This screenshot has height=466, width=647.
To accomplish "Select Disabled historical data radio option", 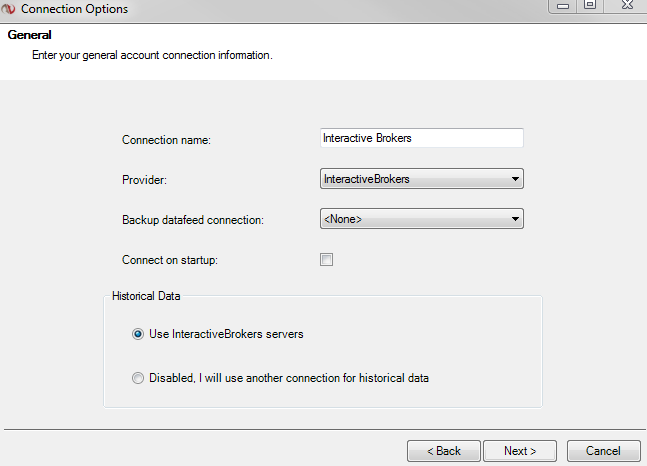I will coord(138,378).
